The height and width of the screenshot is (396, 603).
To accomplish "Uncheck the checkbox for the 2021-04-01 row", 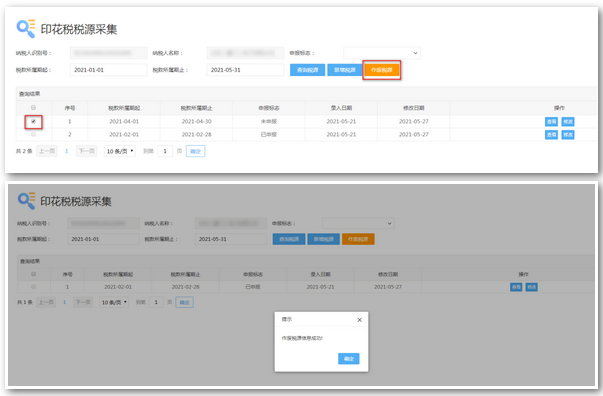I will click(x=33, y=121).
